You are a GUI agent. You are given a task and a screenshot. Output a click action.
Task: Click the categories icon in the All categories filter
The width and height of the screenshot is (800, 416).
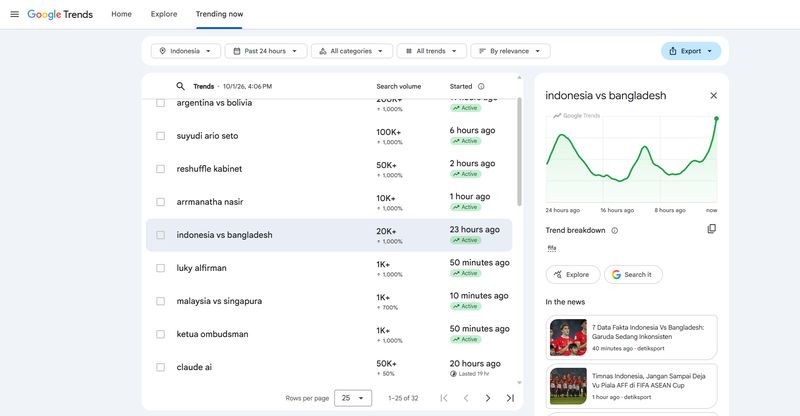click(323, 51)
